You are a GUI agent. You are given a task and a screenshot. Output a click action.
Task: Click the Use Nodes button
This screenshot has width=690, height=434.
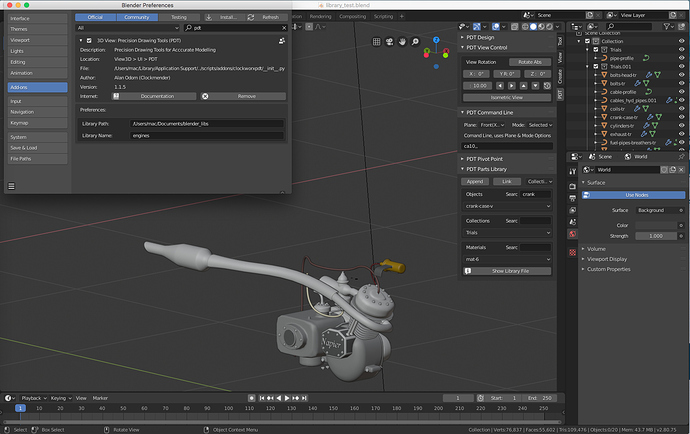[633, 195]
